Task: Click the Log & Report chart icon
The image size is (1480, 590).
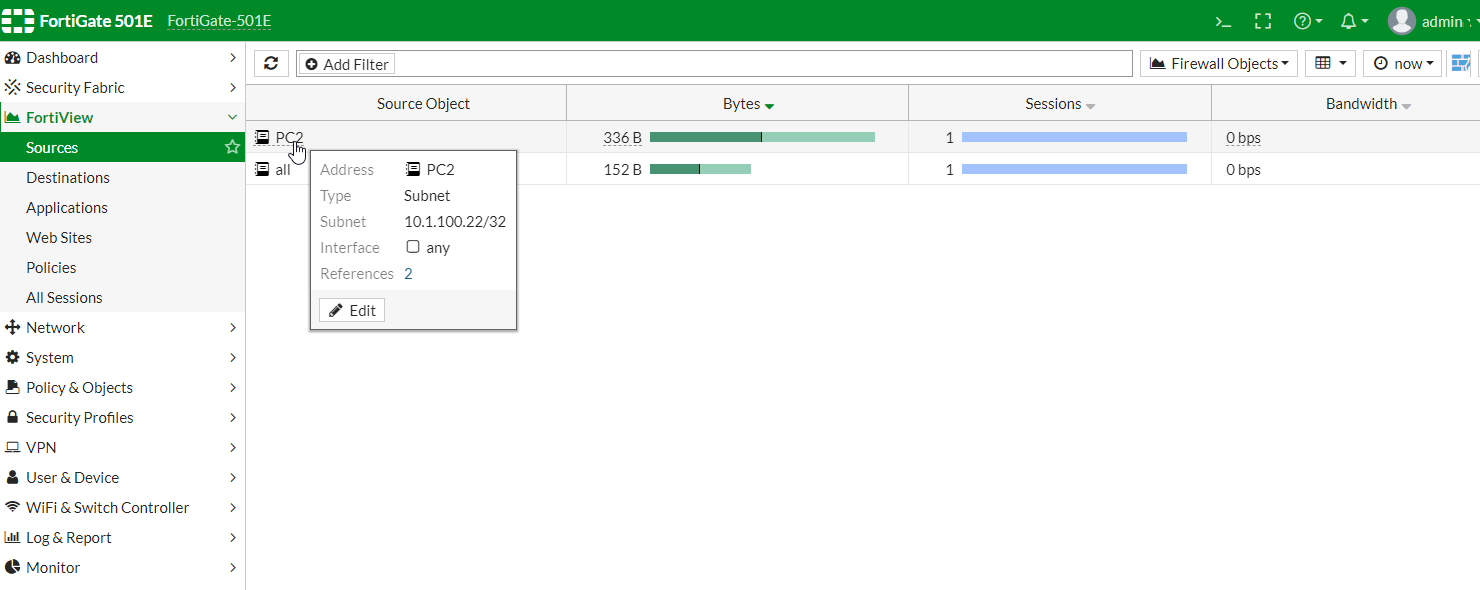Action: click(13, 538)
